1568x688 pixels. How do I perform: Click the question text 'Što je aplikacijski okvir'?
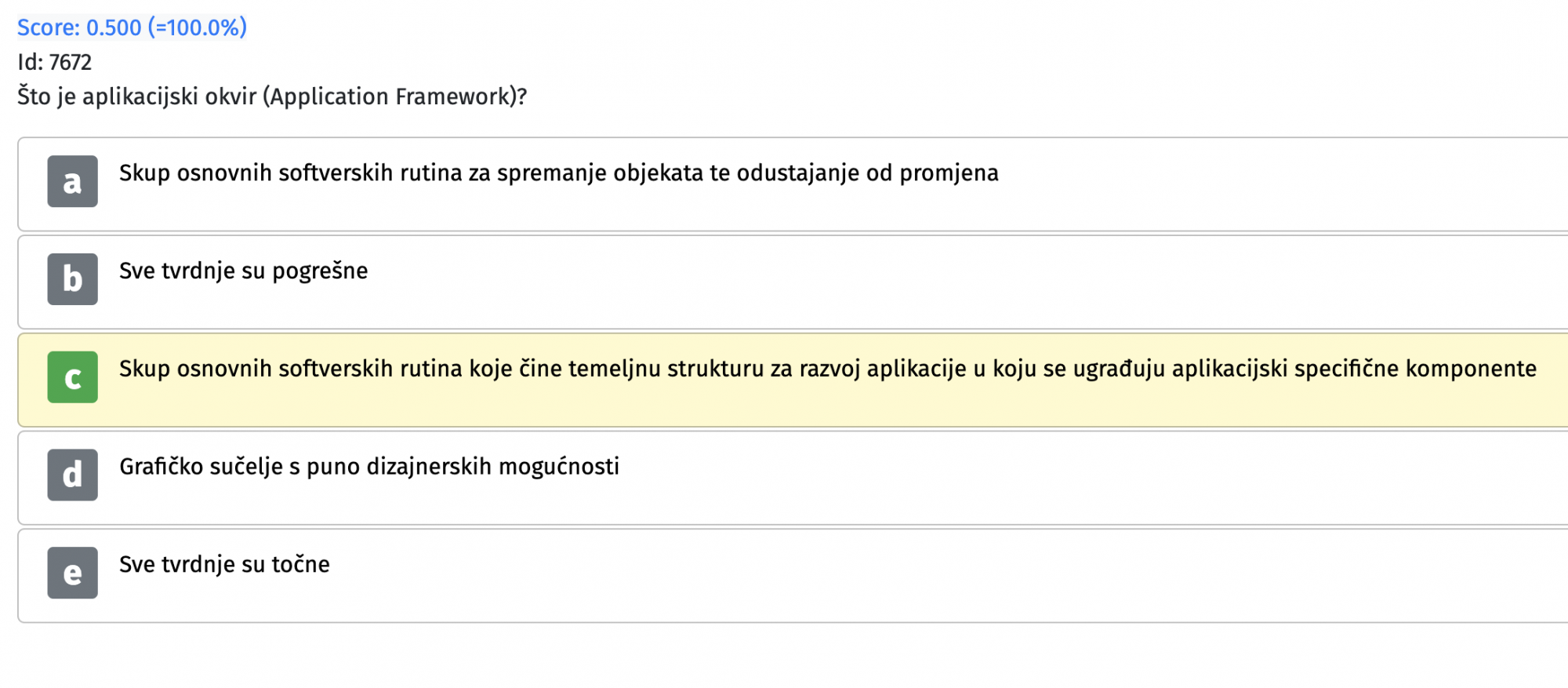pos(137,96)
